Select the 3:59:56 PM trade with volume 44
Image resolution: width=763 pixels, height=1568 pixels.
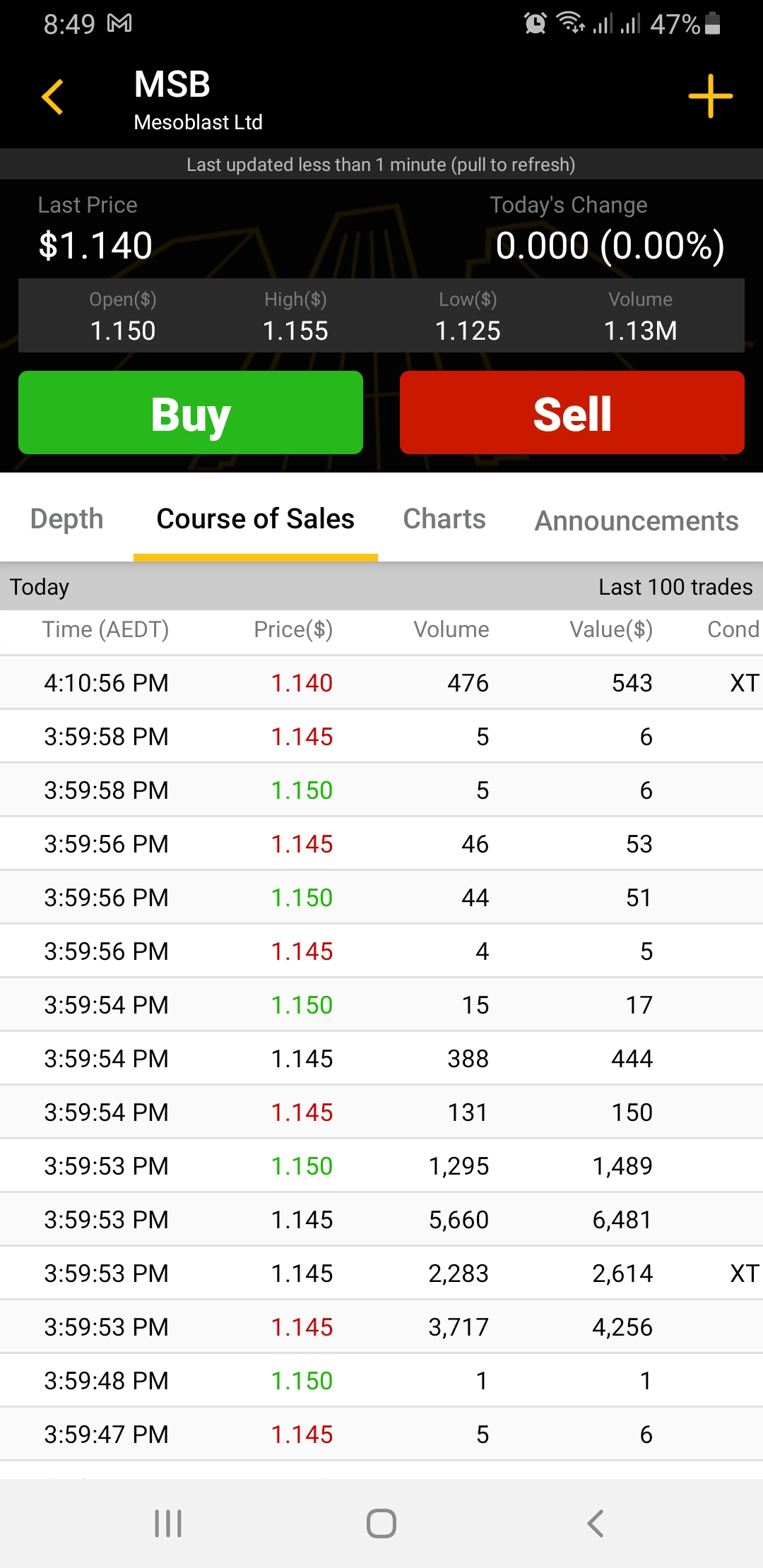tap(381, 898)
